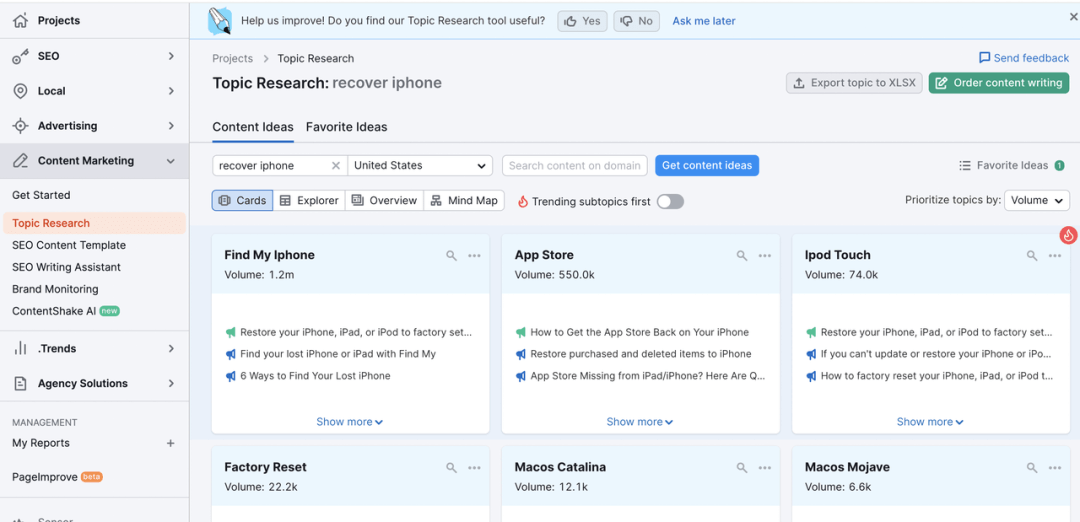Viewport: 1080px width, 522px height.
Task: Click the search icon on Ipod Touch card
Action: click(1032, 256)
